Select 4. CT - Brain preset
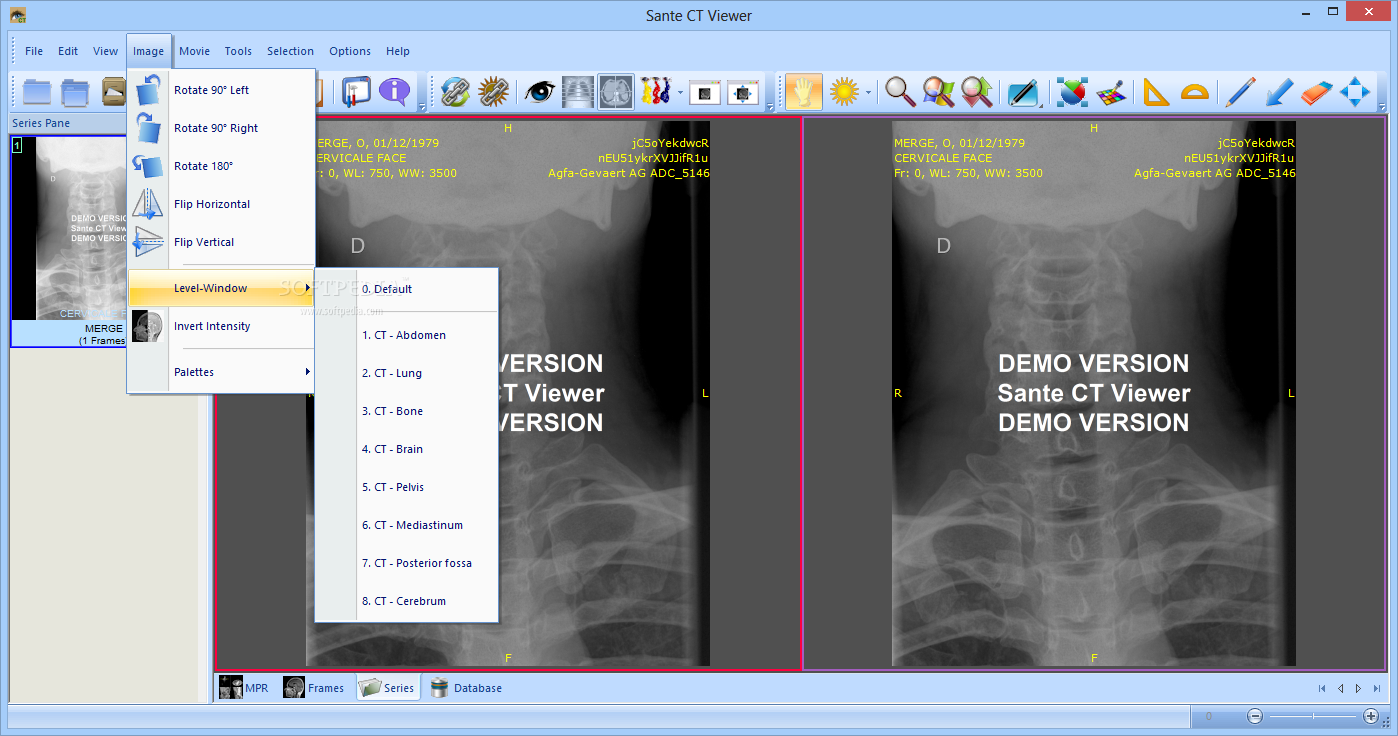The width and height of the screenshot is (1398, 736). 407,449
